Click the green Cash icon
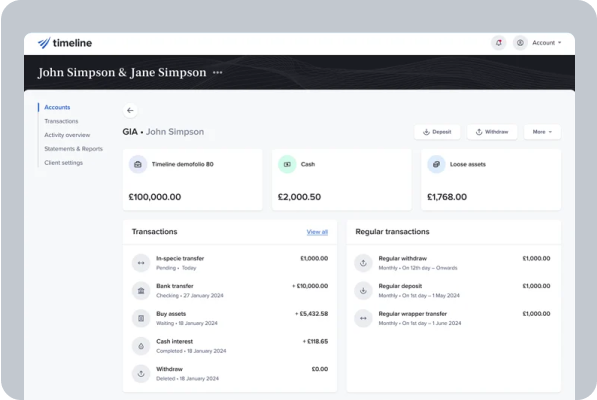 (x=287, y=164)
